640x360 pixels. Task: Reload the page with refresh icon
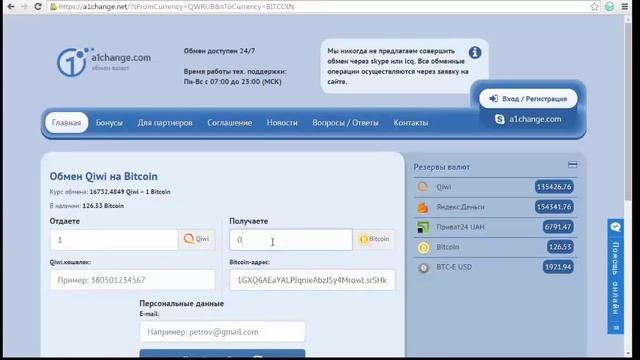pos(38,7)
